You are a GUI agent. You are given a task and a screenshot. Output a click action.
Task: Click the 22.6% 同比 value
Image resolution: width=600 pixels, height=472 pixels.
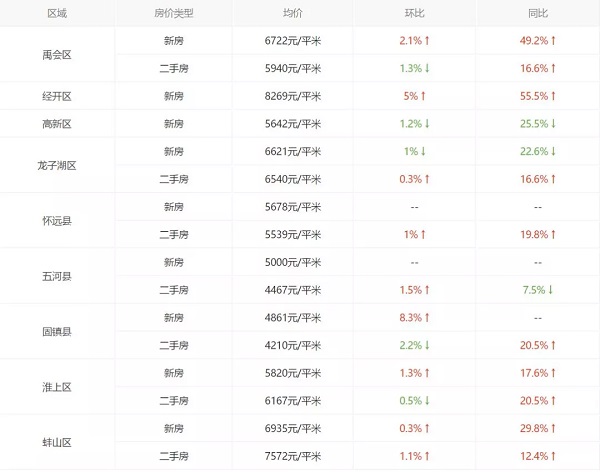(538, 152)
